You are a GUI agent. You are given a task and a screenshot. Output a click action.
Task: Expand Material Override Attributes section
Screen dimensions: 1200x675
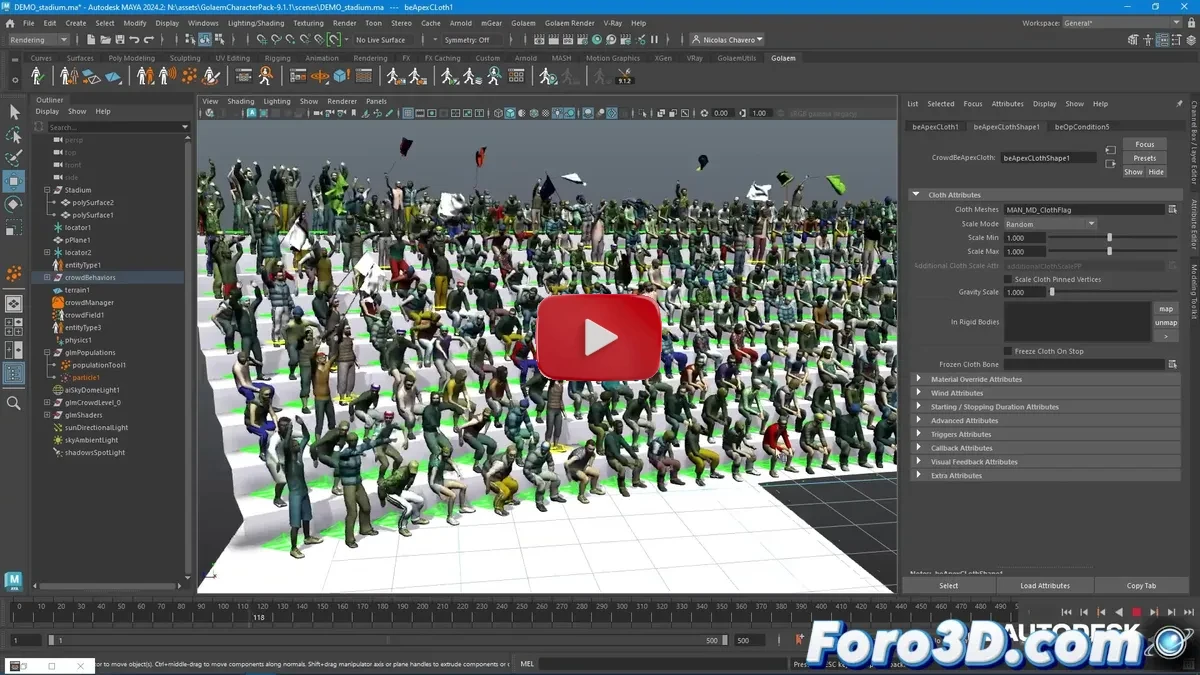[918, 379]
